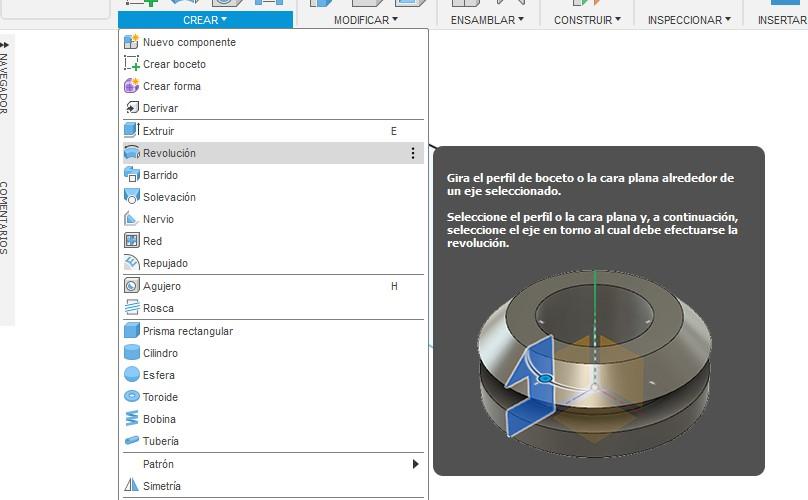Viewport: 808px width, 500px height.
Task: Click the Bobina label
Action: click(159, 419)
